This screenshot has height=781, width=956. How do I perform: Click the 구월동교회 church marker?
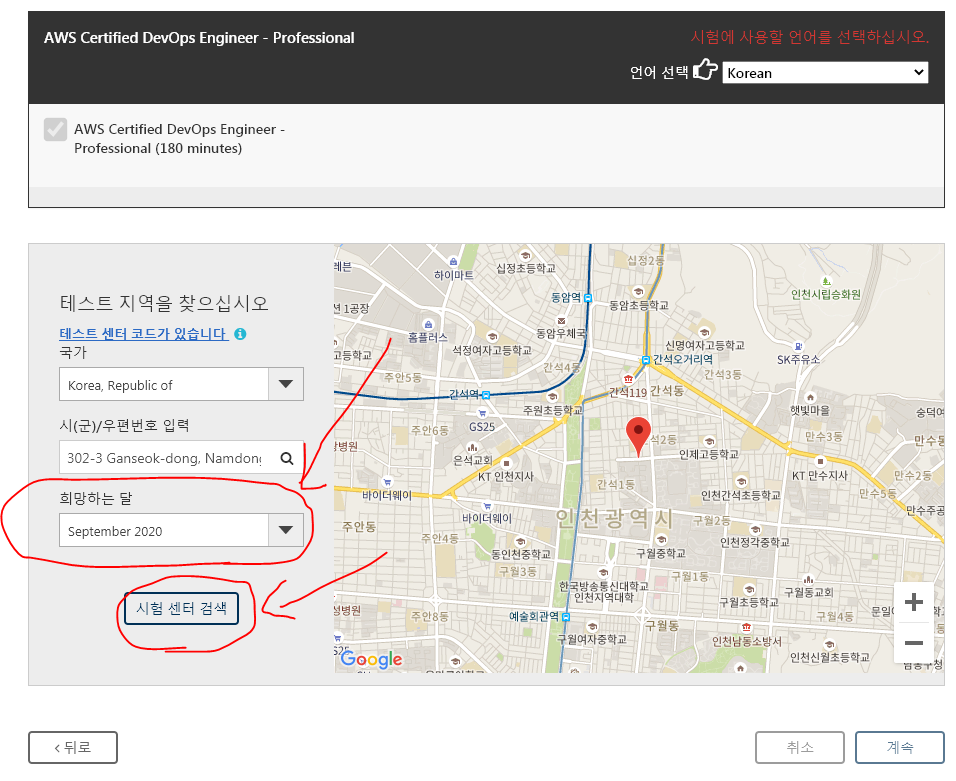(x=808, y=579)
